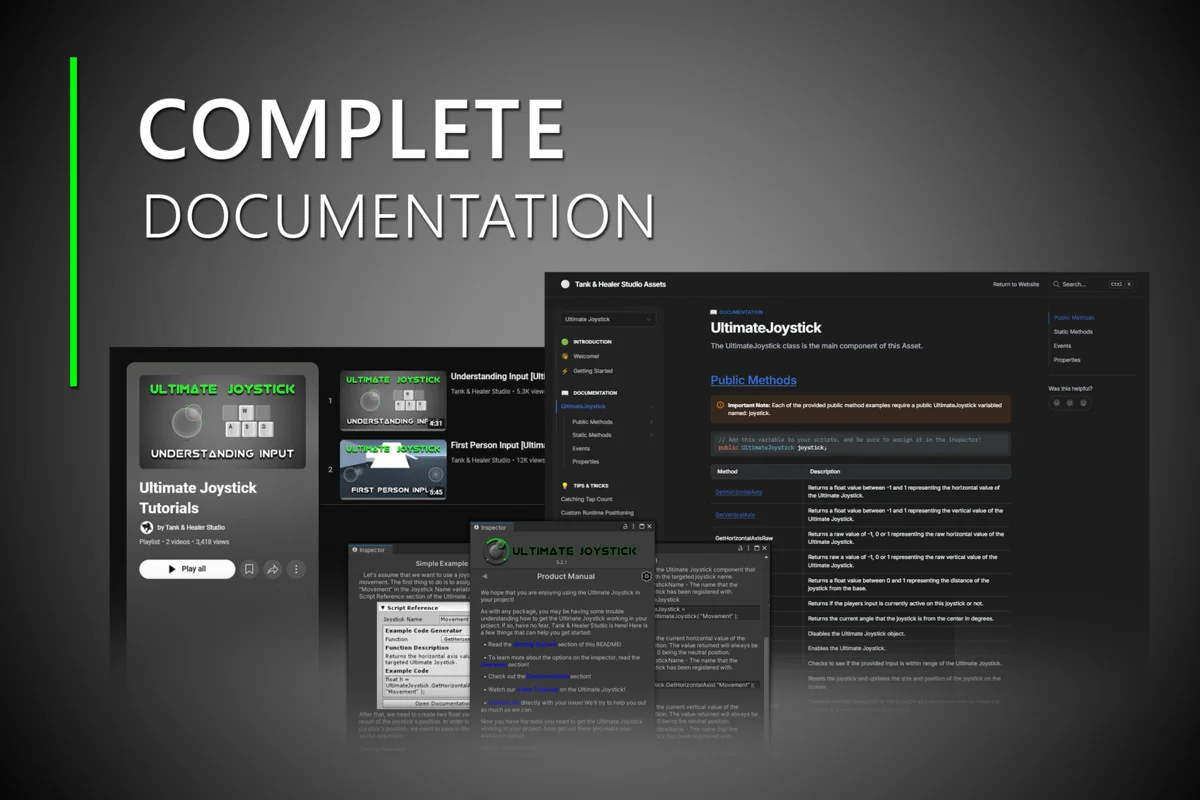Save the playlist with the bookmark icon
The image size is (1200, 800).
pos(249,569)
